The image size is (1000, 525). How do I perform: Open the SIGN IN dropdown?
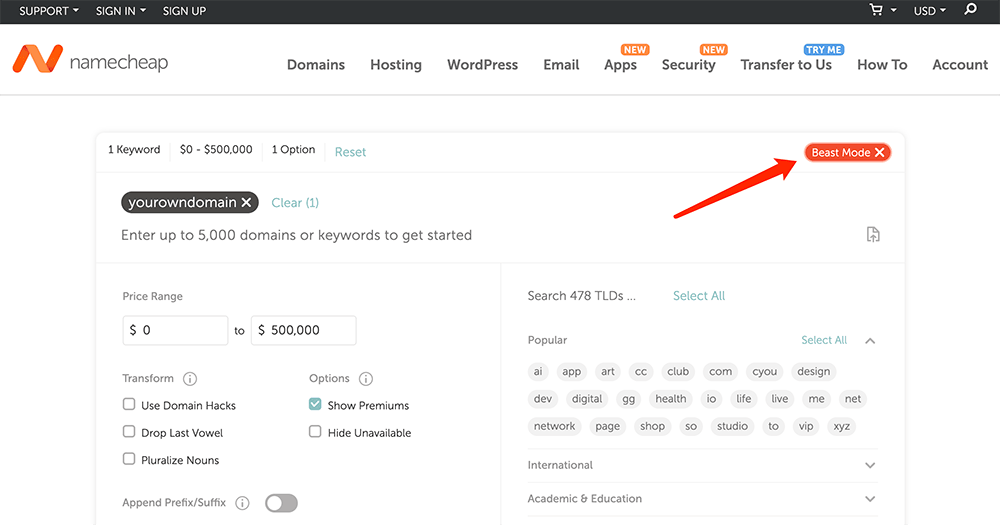[121, 11]
